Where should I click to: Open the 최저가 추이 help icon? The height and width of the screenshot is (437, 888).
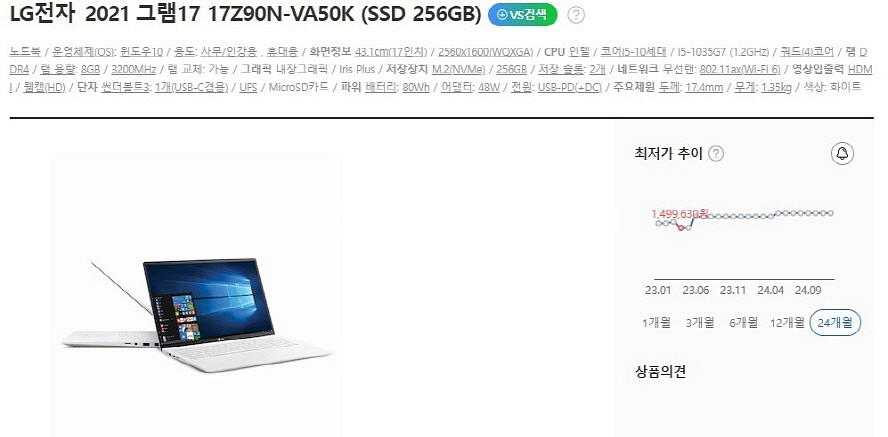coord(716,153)
